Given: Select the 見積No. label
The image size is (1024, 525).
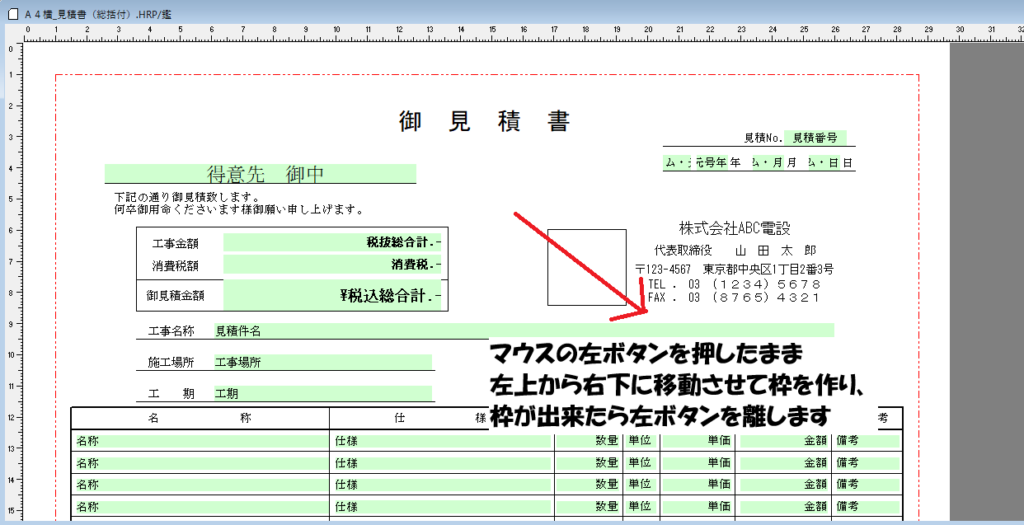Looking at the screenshot, I should point(763,138).
